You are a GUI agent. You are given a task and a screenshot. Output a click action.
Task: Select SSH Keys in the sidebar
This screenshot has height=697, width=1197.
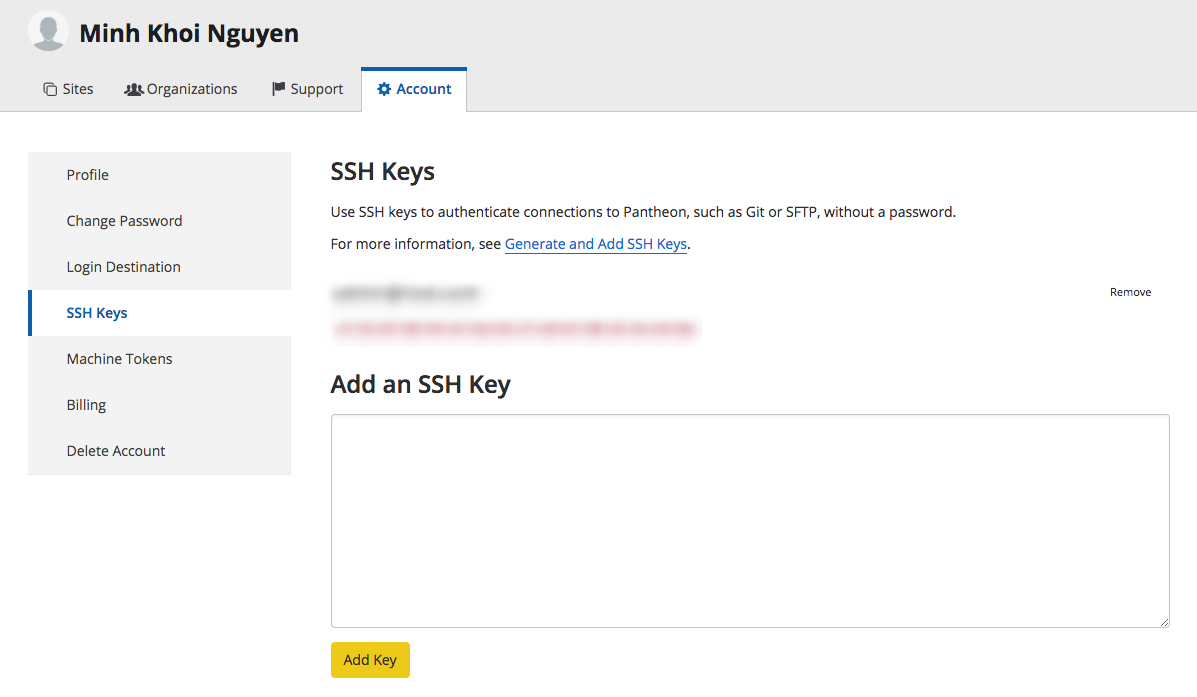[x=160, y=313]
